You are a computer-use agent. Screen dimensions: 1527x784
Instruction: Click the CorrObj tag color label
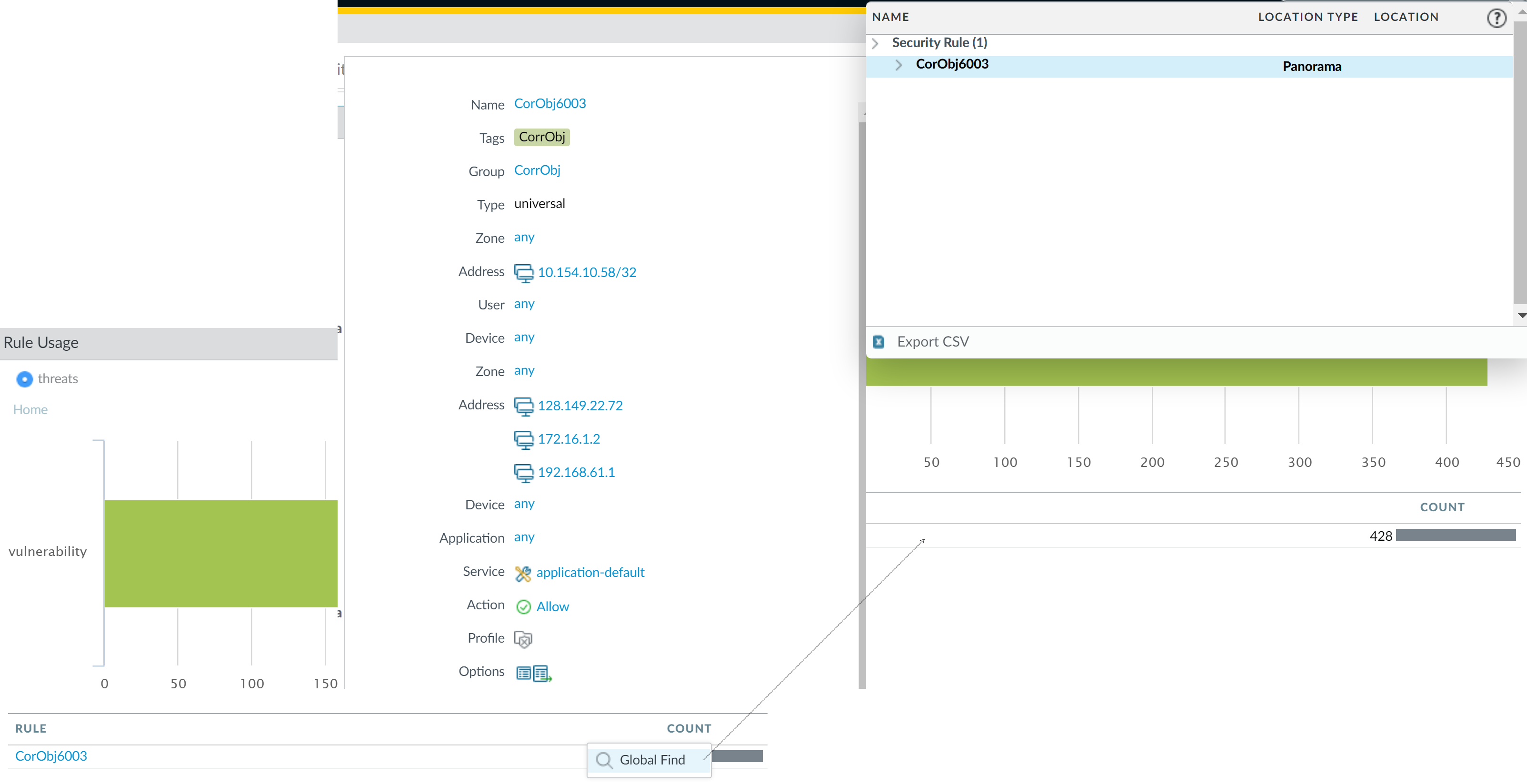coord(541,137)
